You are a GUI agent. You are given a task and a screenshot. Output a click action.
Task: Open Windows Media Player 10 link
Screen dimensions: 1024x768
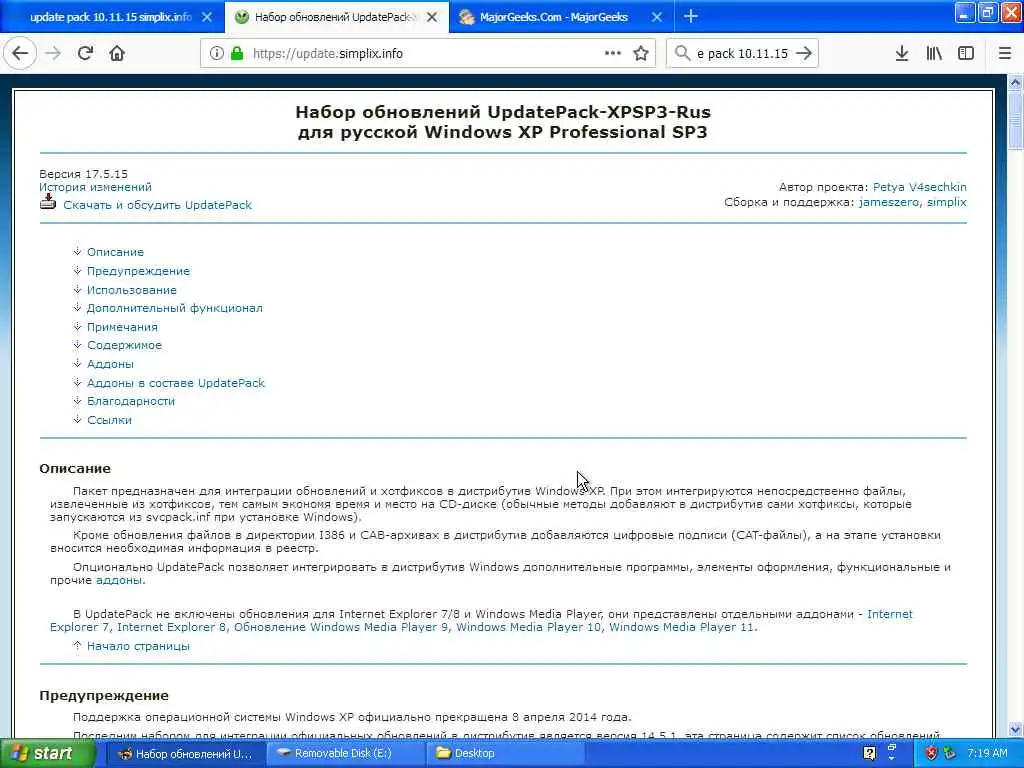pyautogui.click(x=528, y=628)
